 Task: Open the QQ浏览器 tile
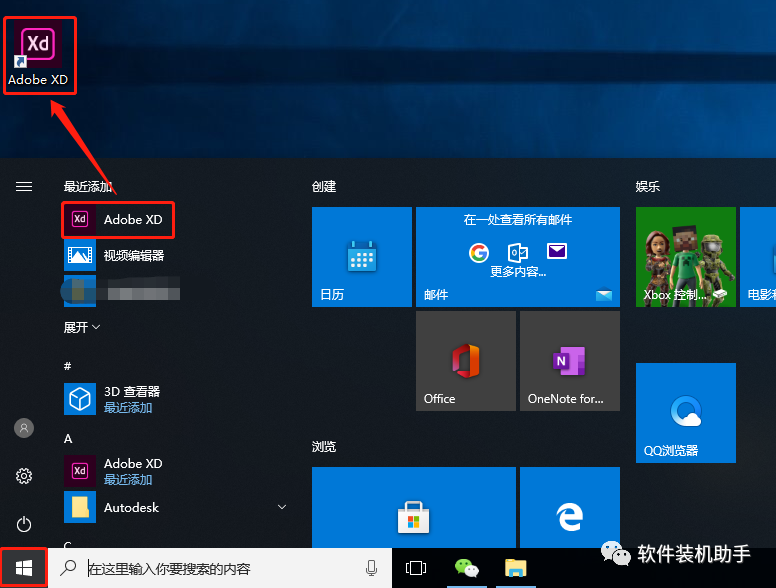[685, 413]
